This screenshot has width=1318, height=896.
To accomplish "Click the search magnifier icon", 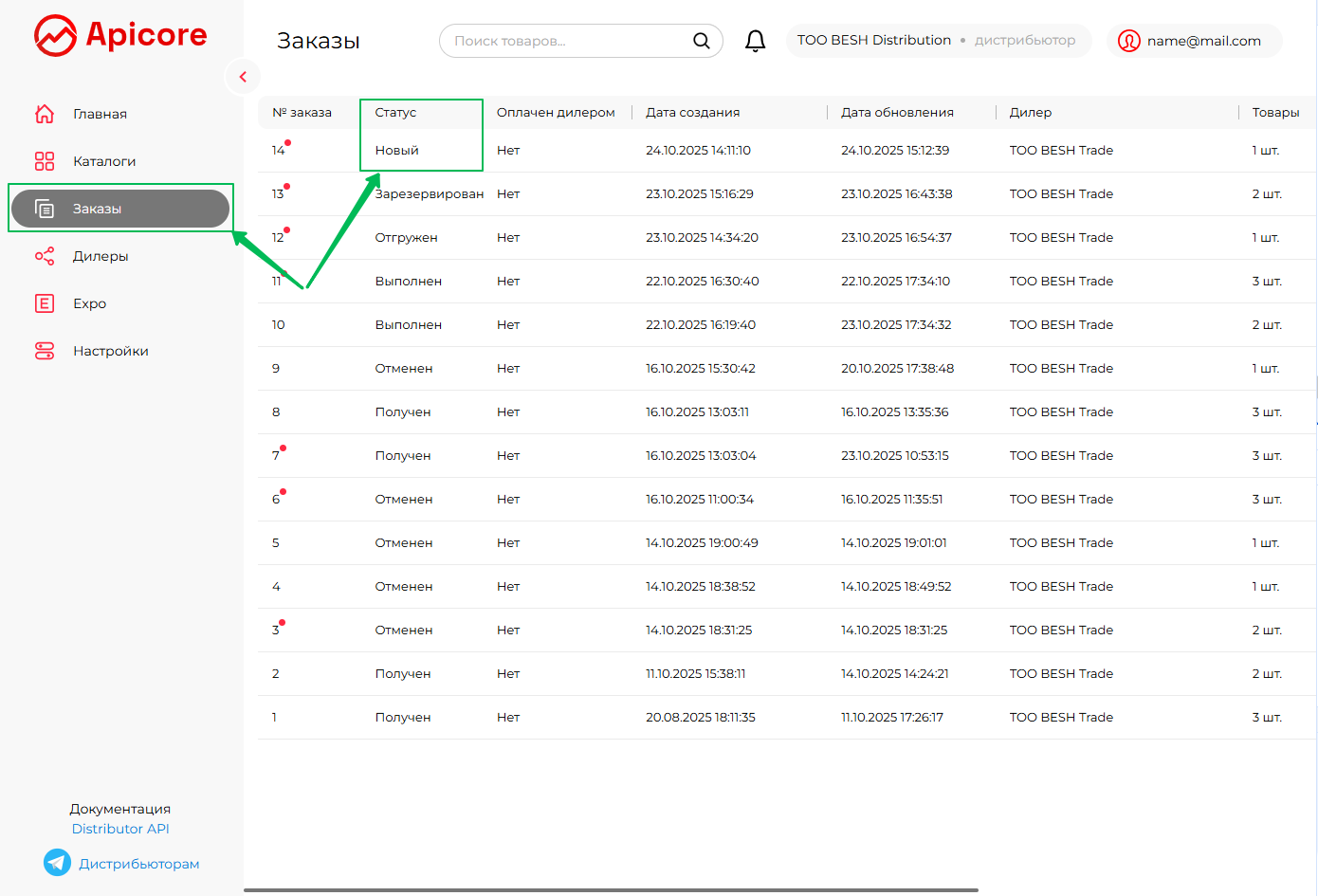I will (x=701, y=41).
